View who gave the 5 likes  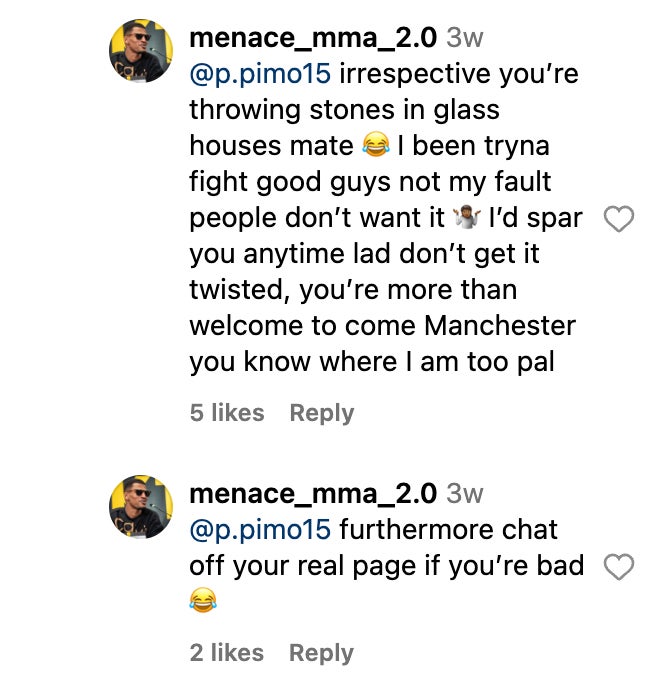click(x=227, y=413)
